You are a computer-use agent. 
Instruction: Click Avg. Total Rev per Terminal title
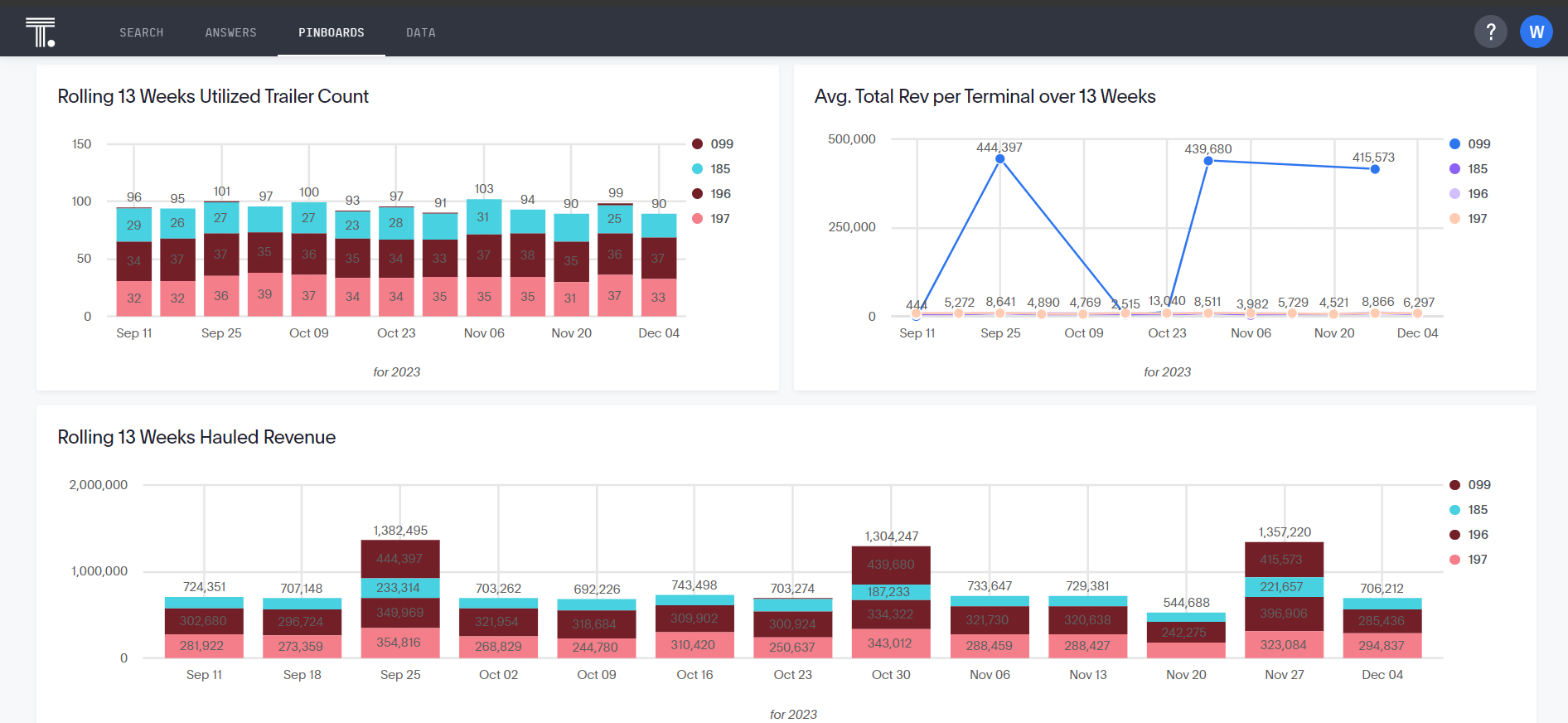click(985, 96)
